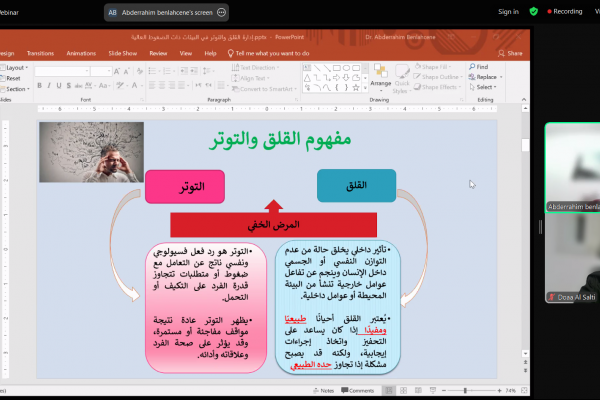
Task: Toggle the Notes pane
Action: coord(325,390)
